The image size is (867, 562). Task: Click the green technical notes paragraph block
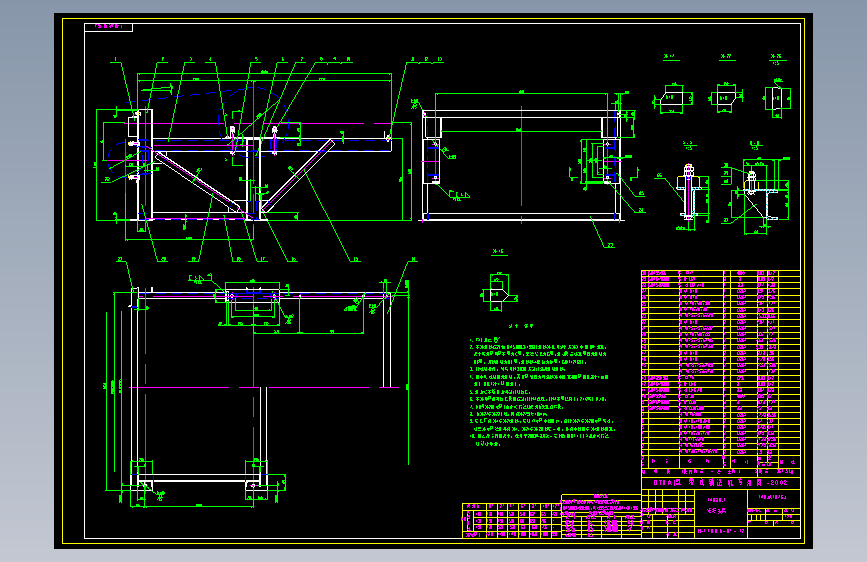pos(541,392)
